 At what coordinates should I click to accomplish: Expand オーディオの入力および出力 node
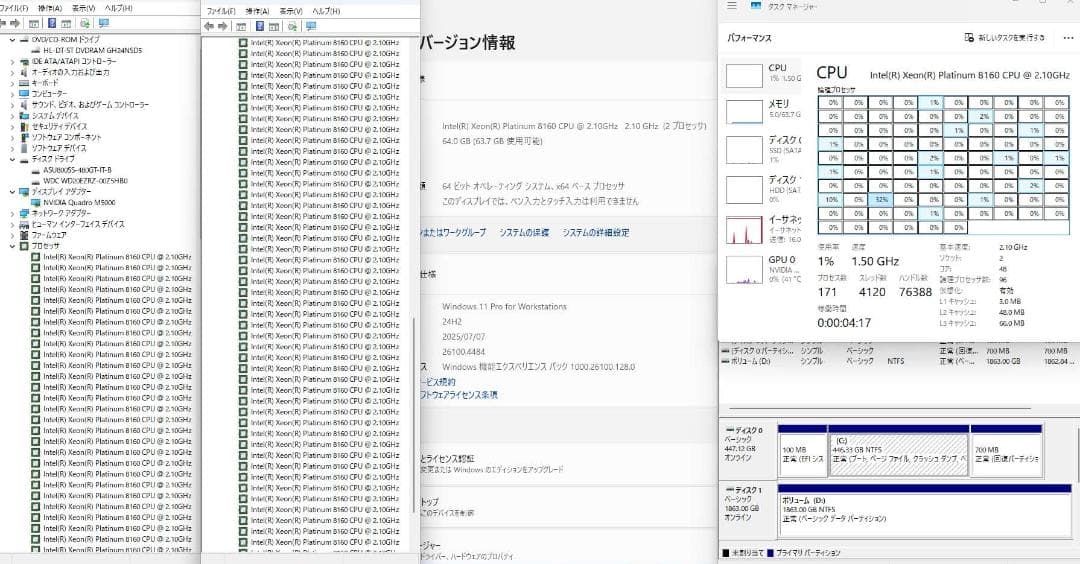tap(12, 72)
